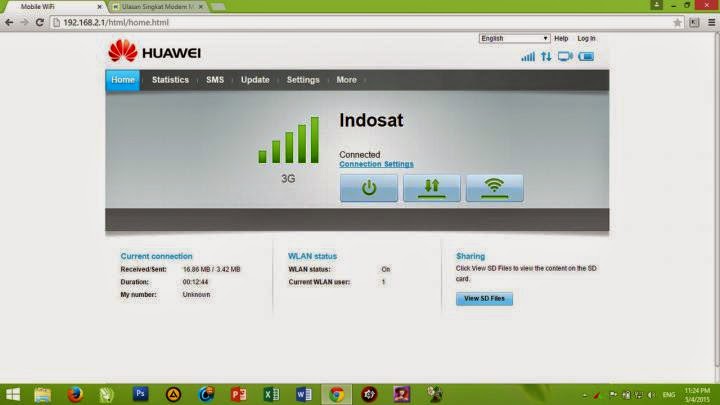Open the Connection Settings link

(377, 164)
